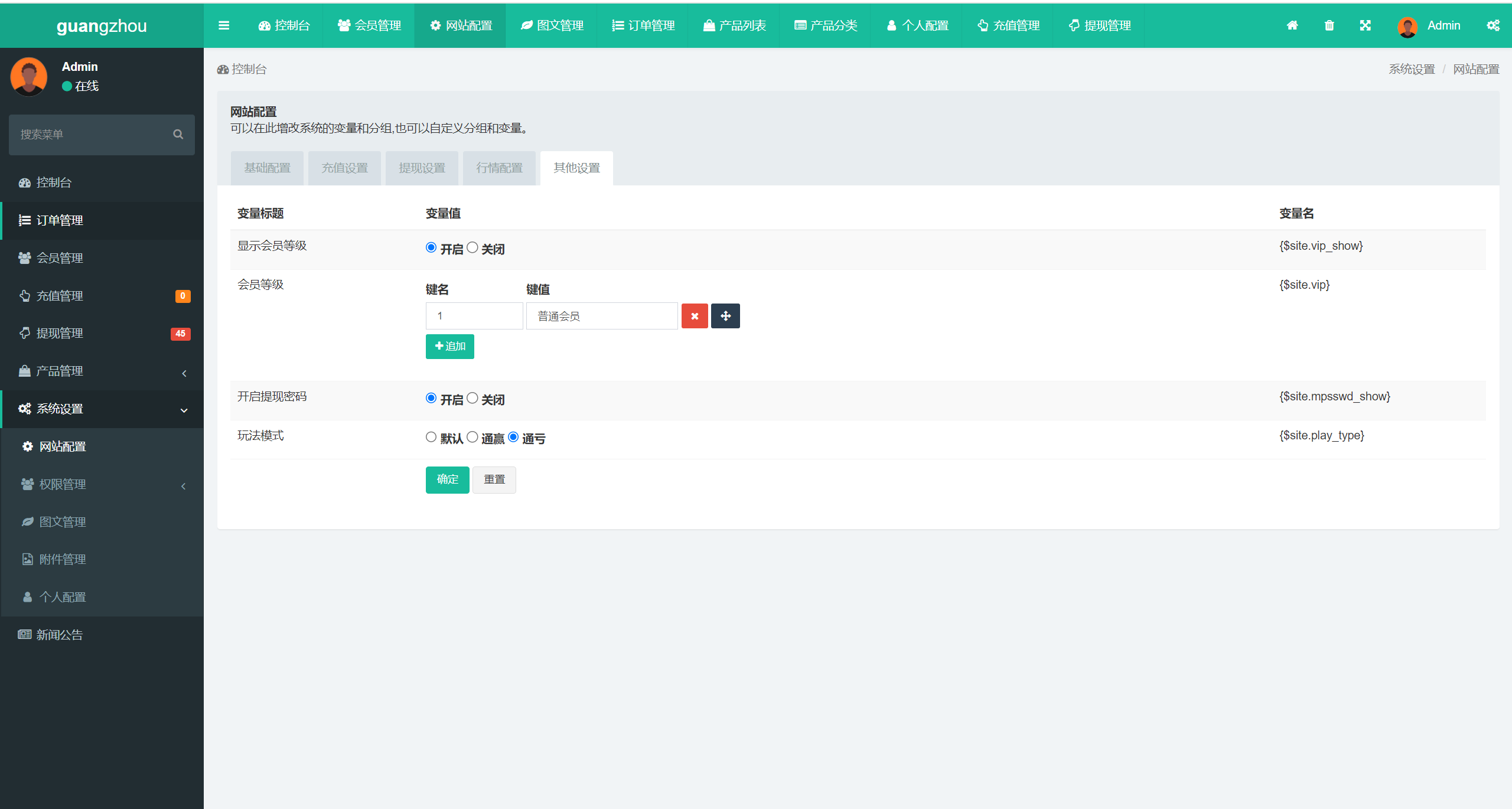Click the 会员管理 icon in top navigation
Screen dimensions: 1512x809
click(370, 25)
